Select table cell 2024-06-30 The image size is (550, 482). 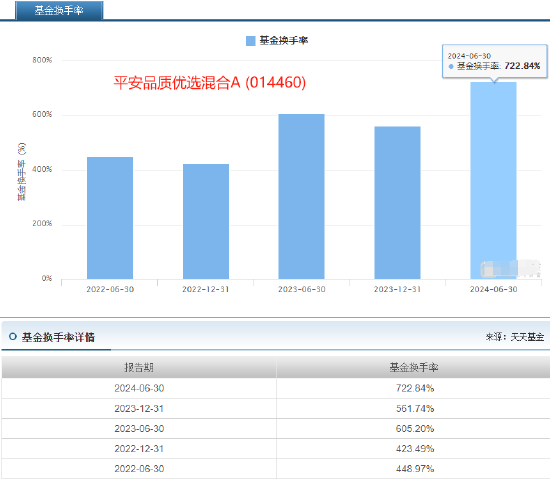pos(139,388)
